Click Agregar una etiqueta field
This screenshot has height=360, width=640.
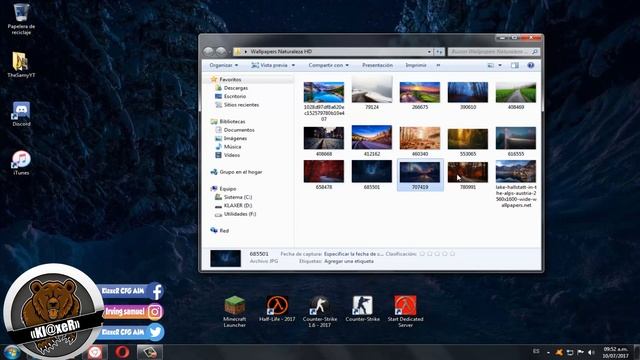coord(349,261)
